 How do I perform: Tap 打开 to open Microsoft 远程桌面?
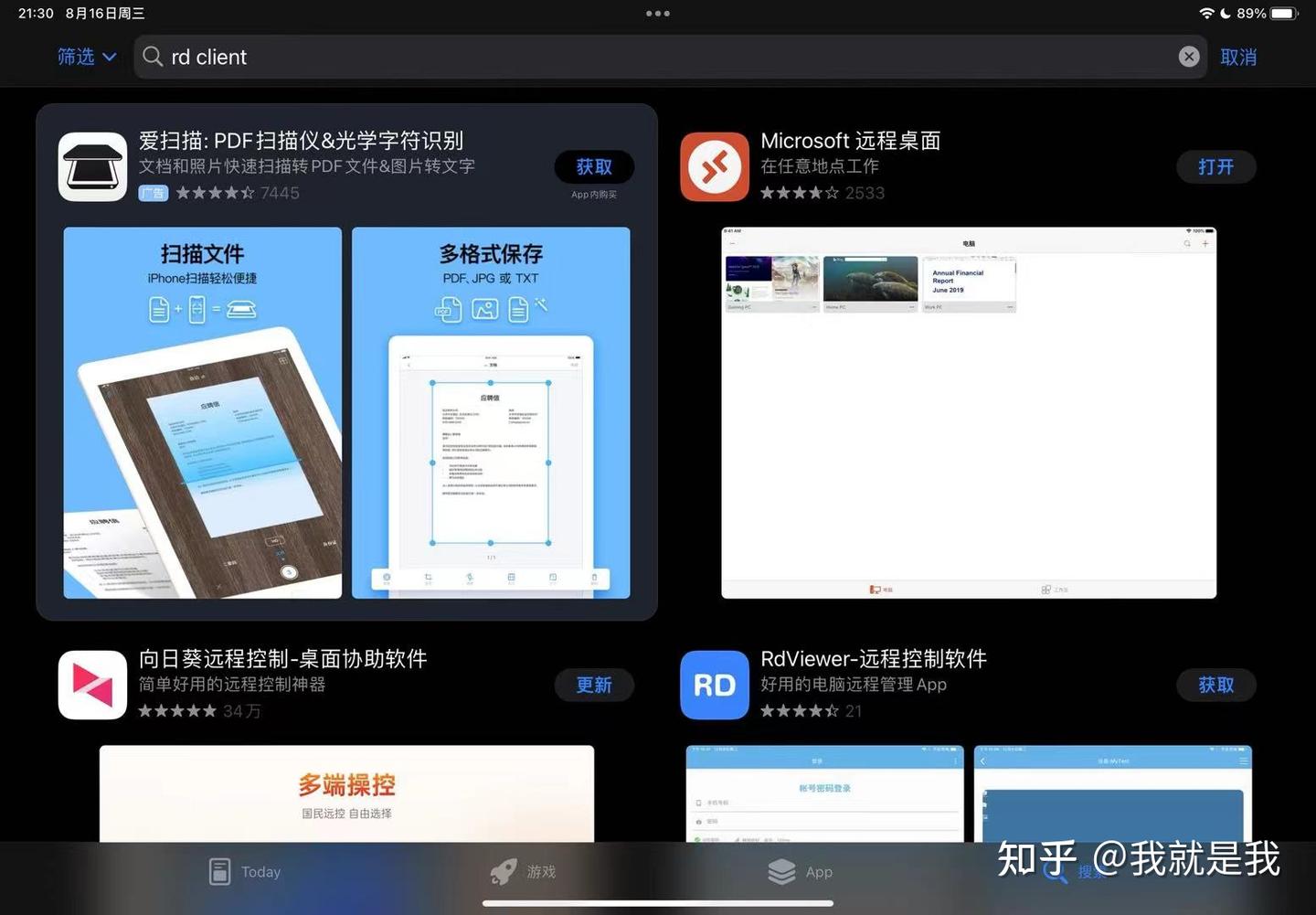(x=1215, y=166)
